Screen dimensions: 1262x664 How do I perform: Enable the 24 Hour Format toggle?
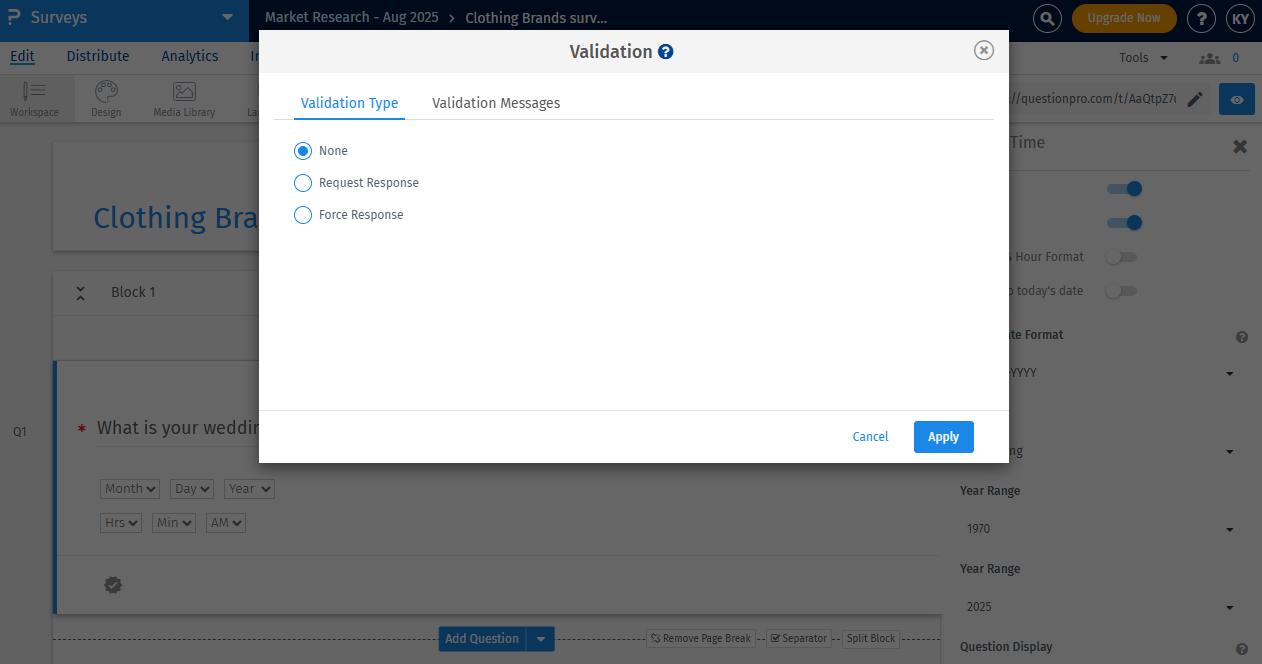pyautogui.click(x=1121, y=257)
